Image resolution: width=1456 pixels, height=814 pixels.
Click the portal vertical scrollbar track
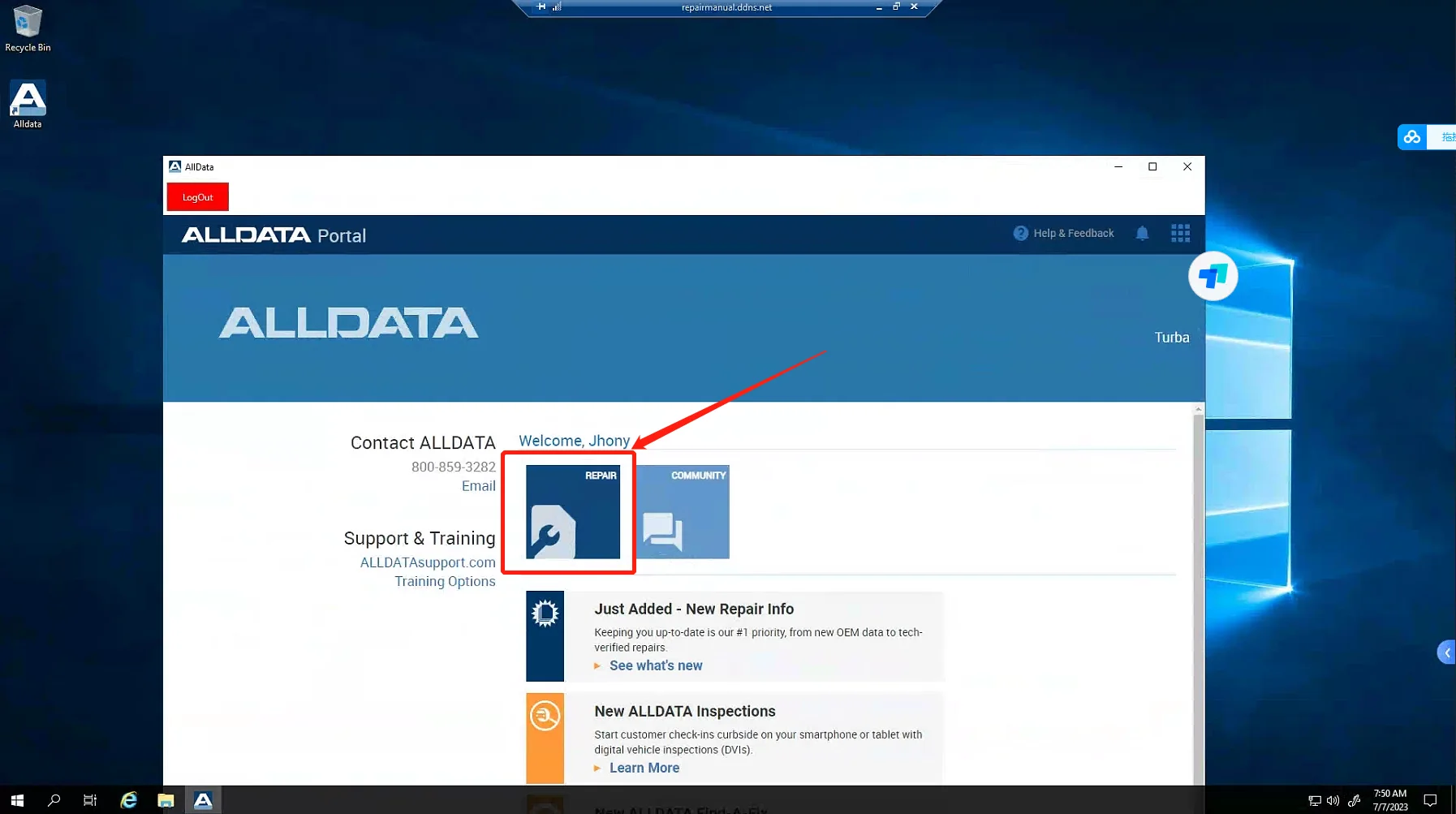(1198, 601)
